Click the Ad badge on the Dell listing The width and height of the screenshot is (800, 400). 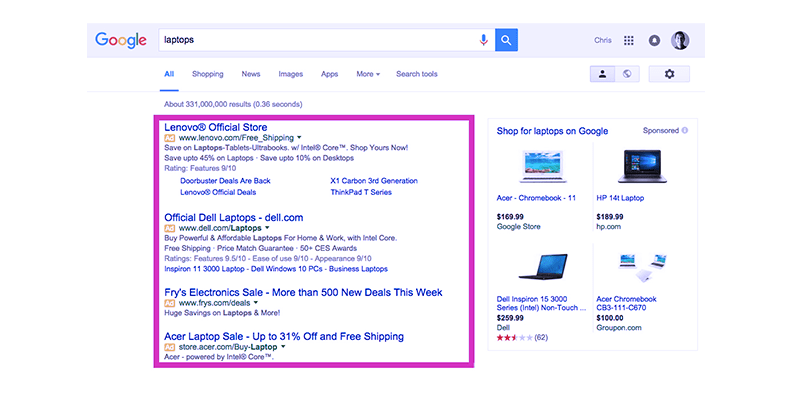[x=169, y=228]
